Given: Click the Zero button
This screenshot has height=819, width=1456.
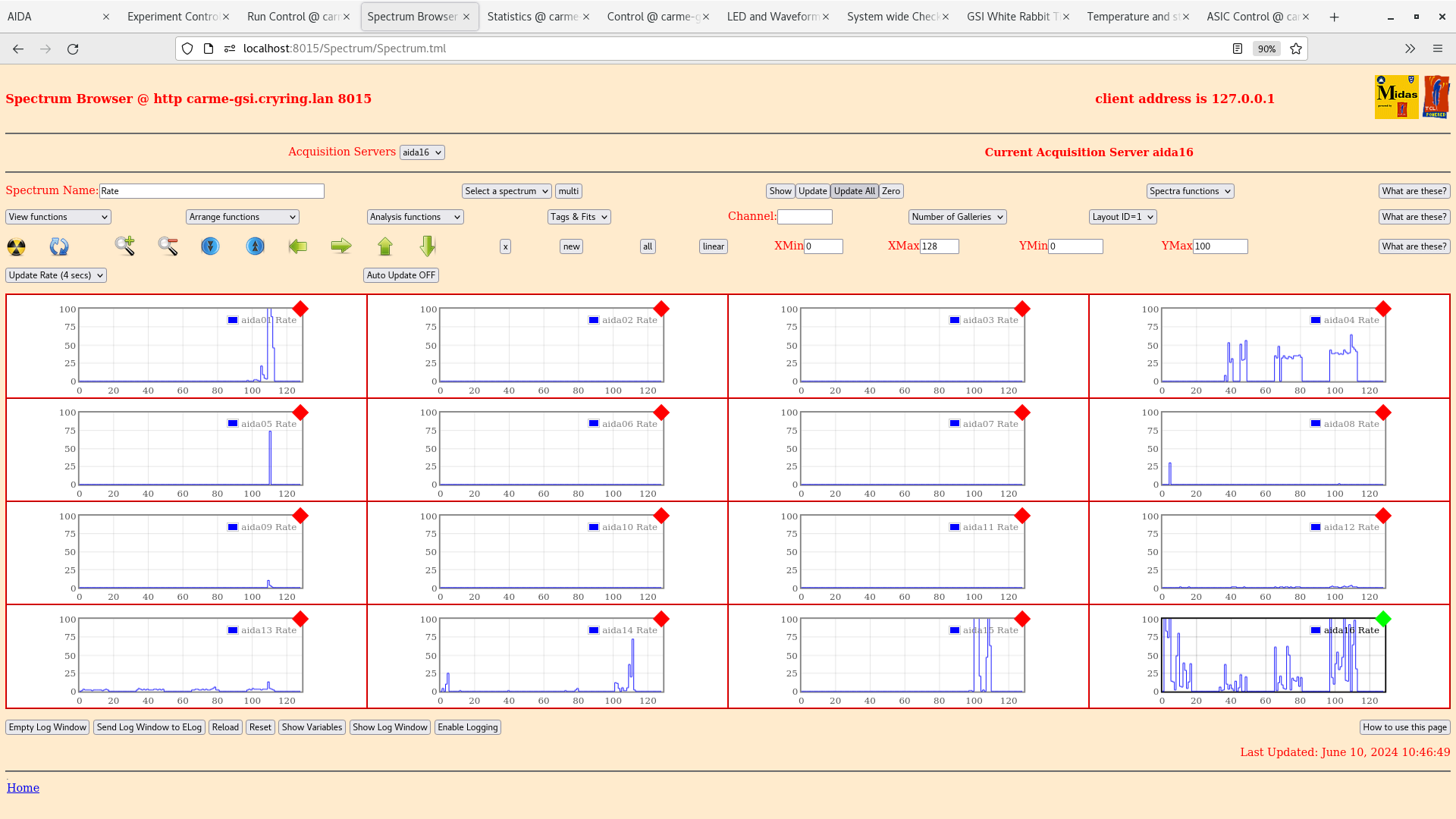Looking at the screenshot, I should (890, 191).
